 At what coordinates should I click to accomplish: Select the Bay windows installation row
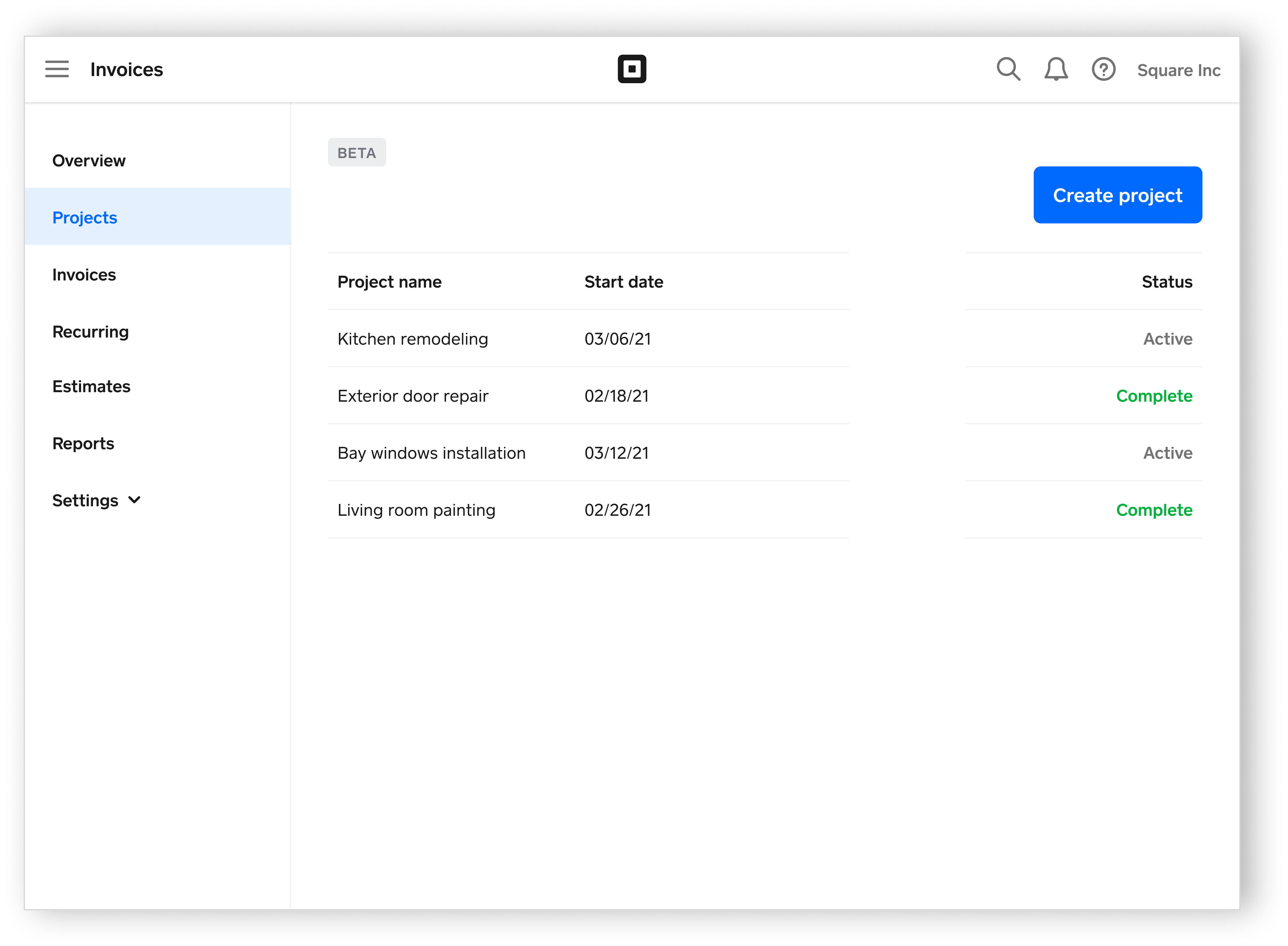coord(431,453)
